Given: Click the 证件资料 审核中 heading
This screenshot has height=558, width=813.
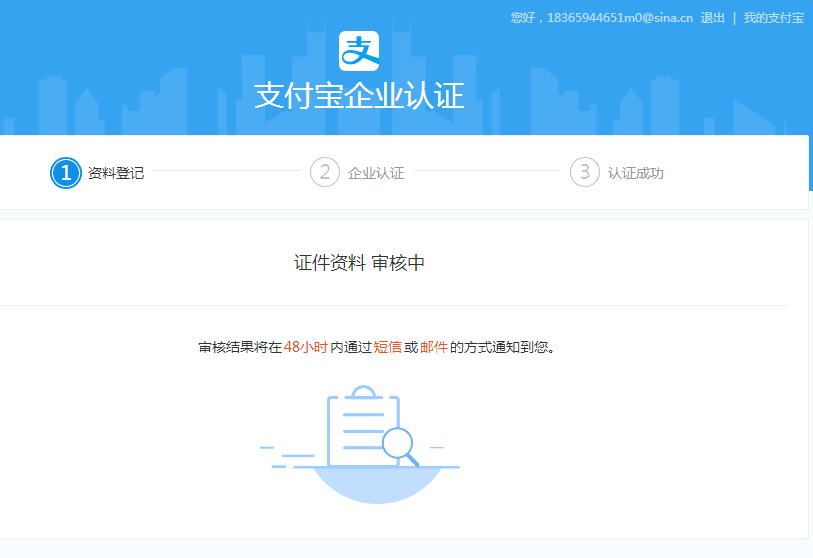Looking at the screenshot, I should 359,263.
